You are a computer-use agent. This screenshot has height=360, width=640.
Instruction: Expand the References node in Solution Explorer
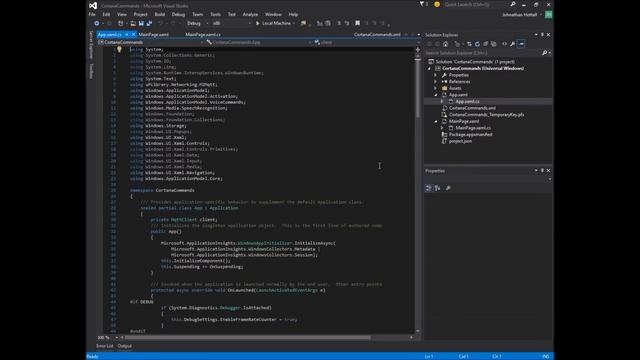pos(436,82)
